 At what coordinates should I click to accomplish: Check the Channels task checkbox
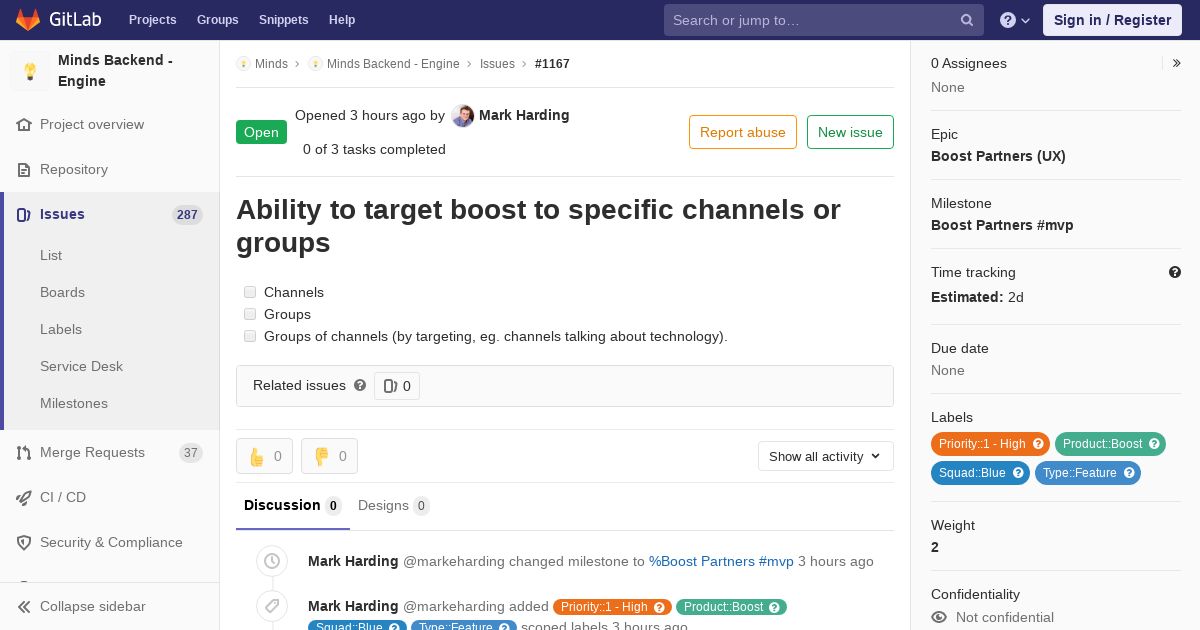pos(250,292)
